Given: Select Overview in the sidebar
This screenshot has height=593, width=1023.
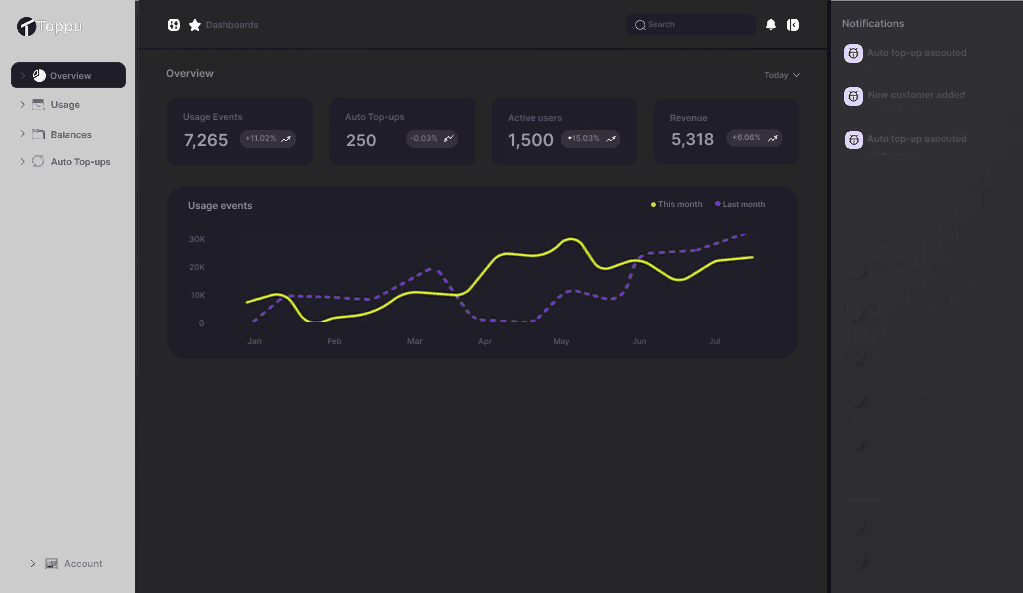Looking at the screenshot, I should pos(69,75).
